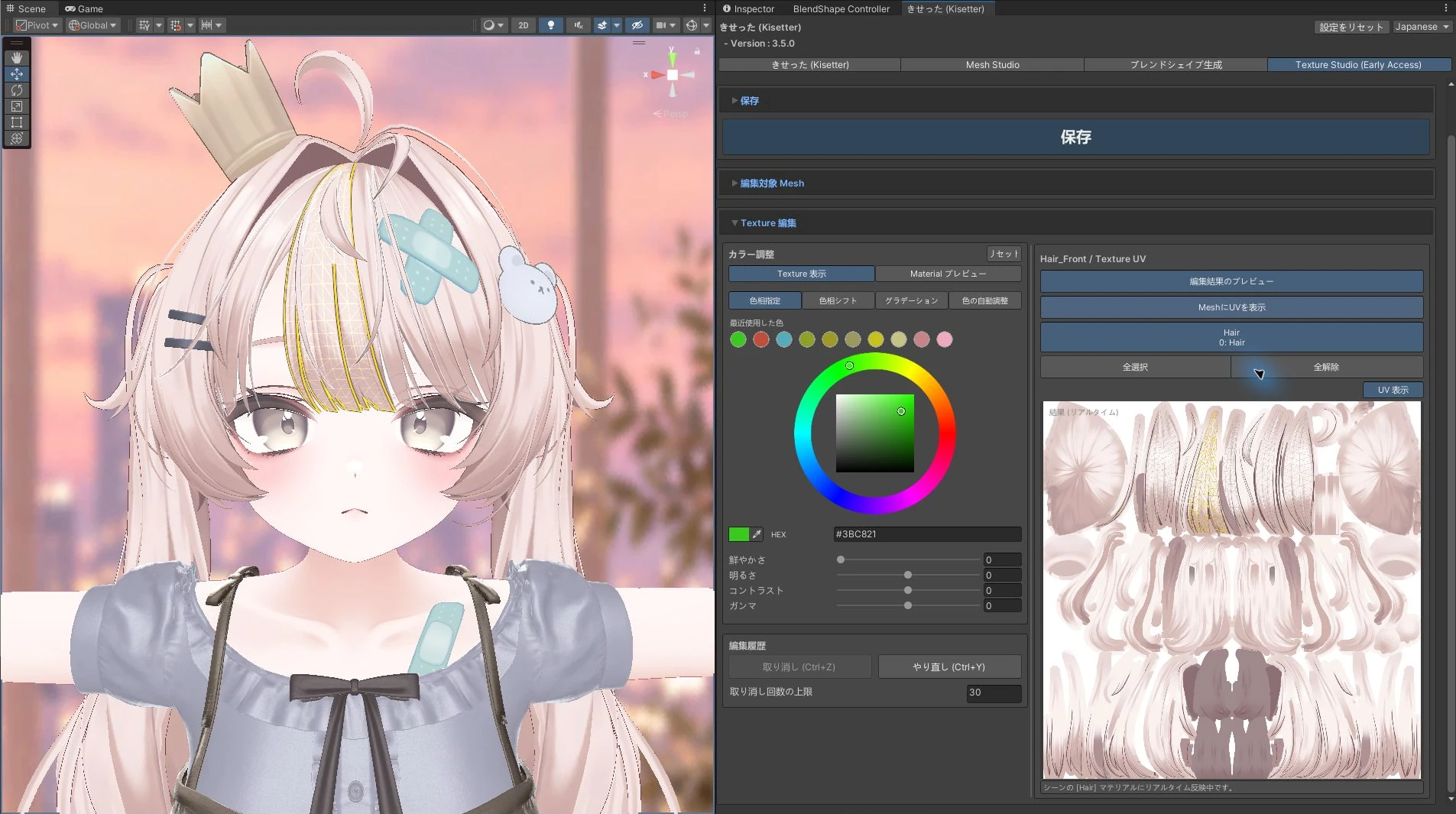Click the 全選択 button

pos(1135,367)
